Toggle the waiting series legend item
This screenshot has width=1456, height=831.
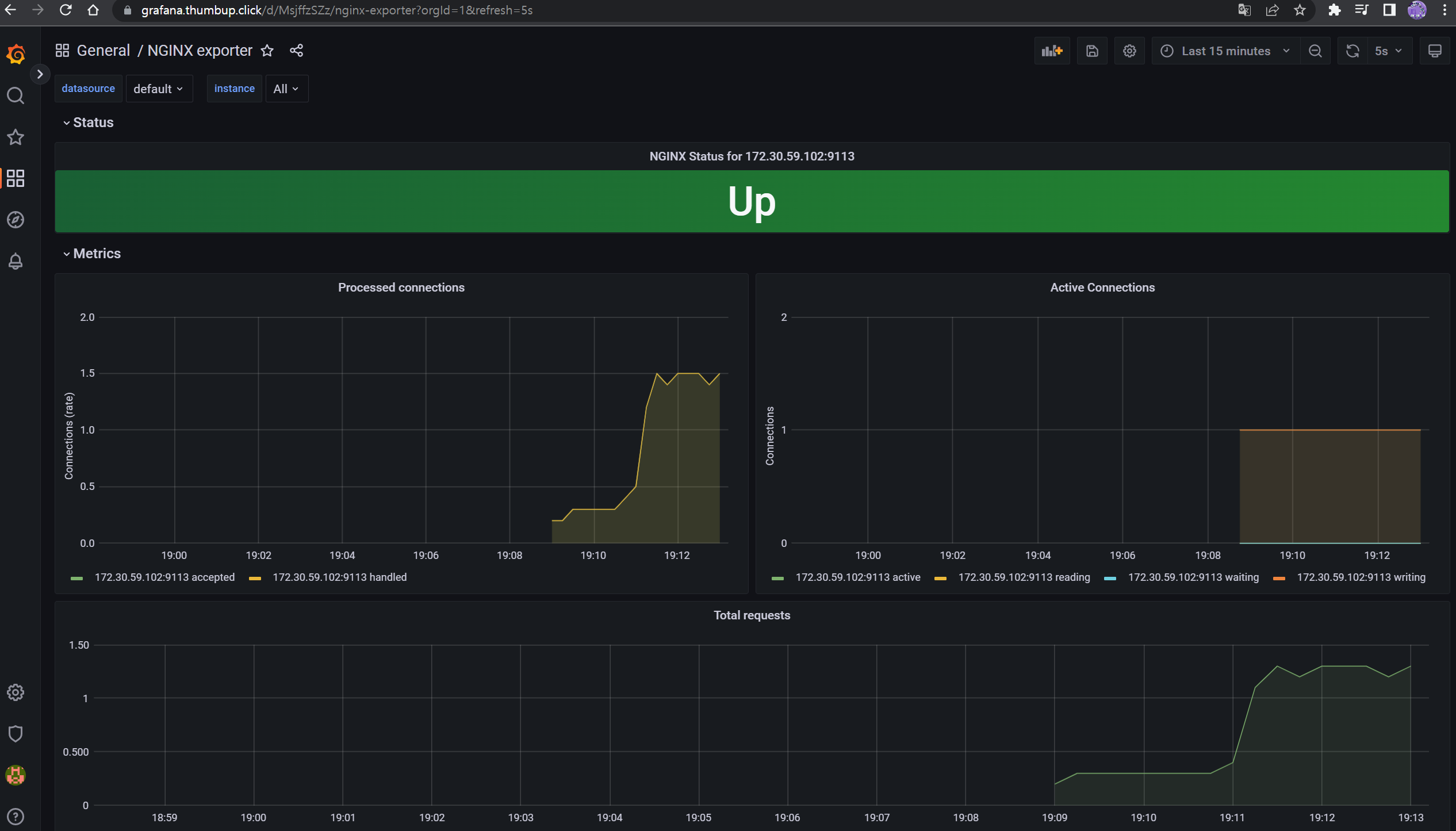tap(1193, 577)
